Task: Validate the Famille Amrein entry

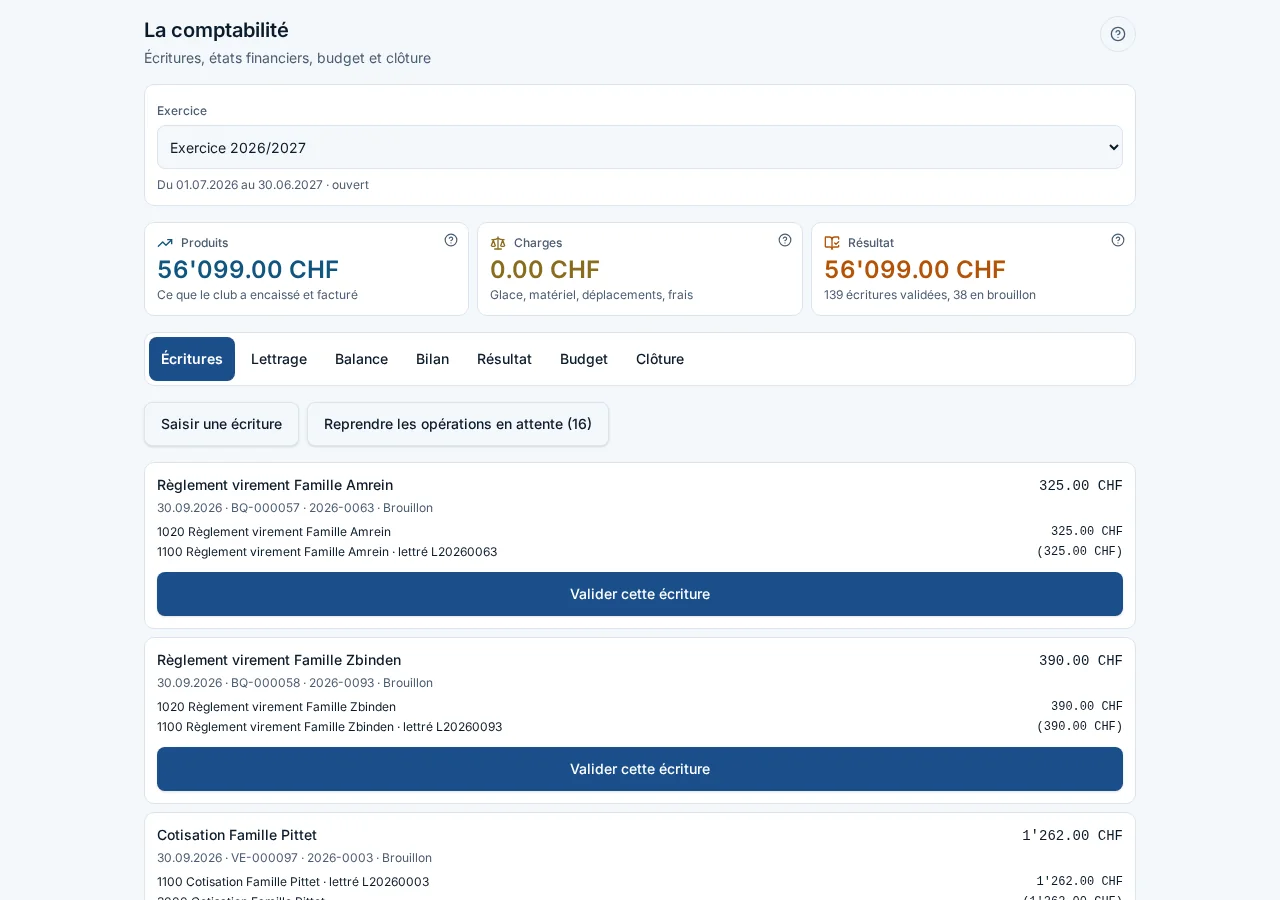Action: pos(640,594)
